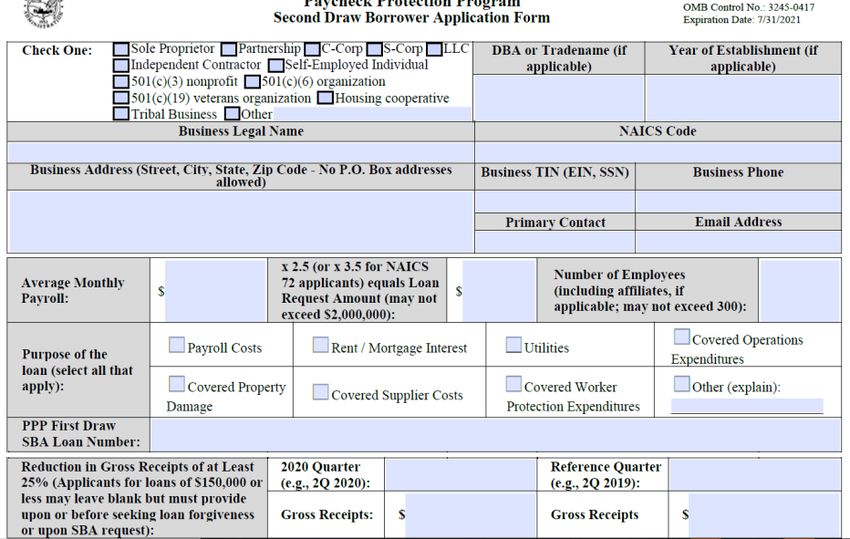850x539 pixels.
Task: Select the Utilities checkbox
Action: pos(513,346)
